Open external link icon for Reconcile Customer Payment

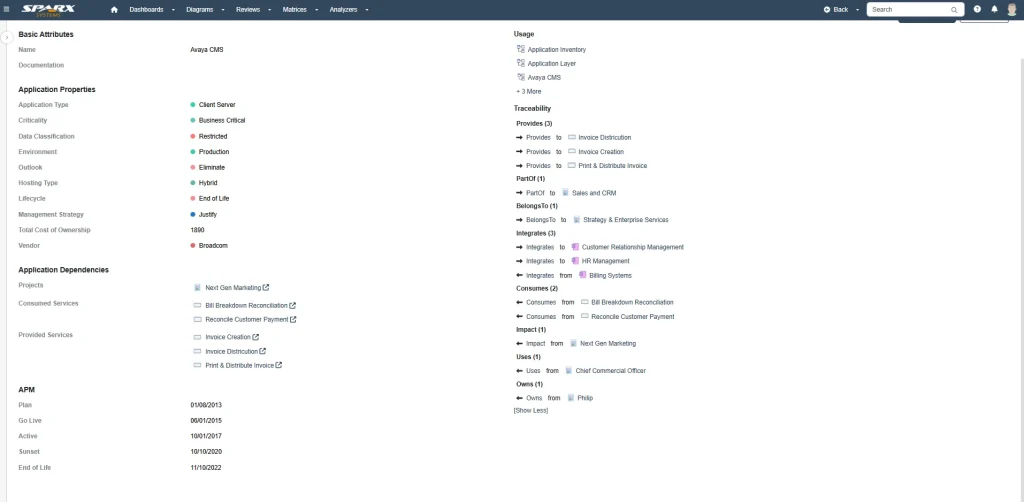point(293,319)
